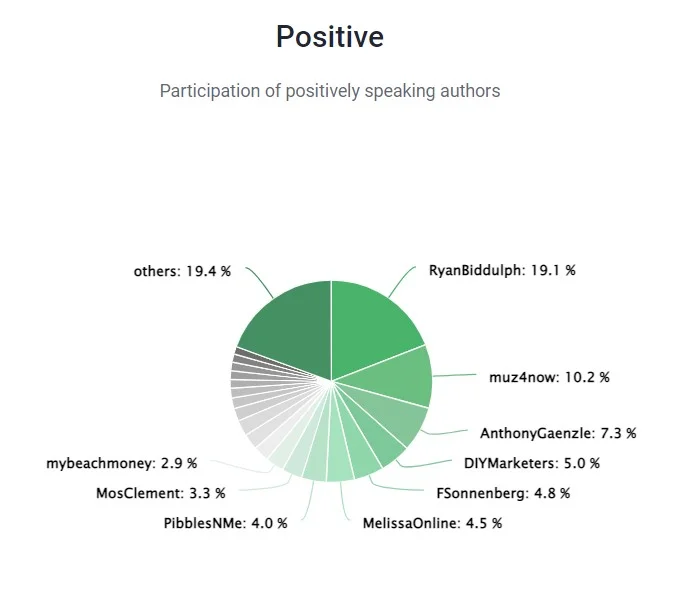Image resolution: width=673 pixels, height=605 pixels.
Task: Click the 'muz4now: 10.2 %' label
Action: (549, 377)
